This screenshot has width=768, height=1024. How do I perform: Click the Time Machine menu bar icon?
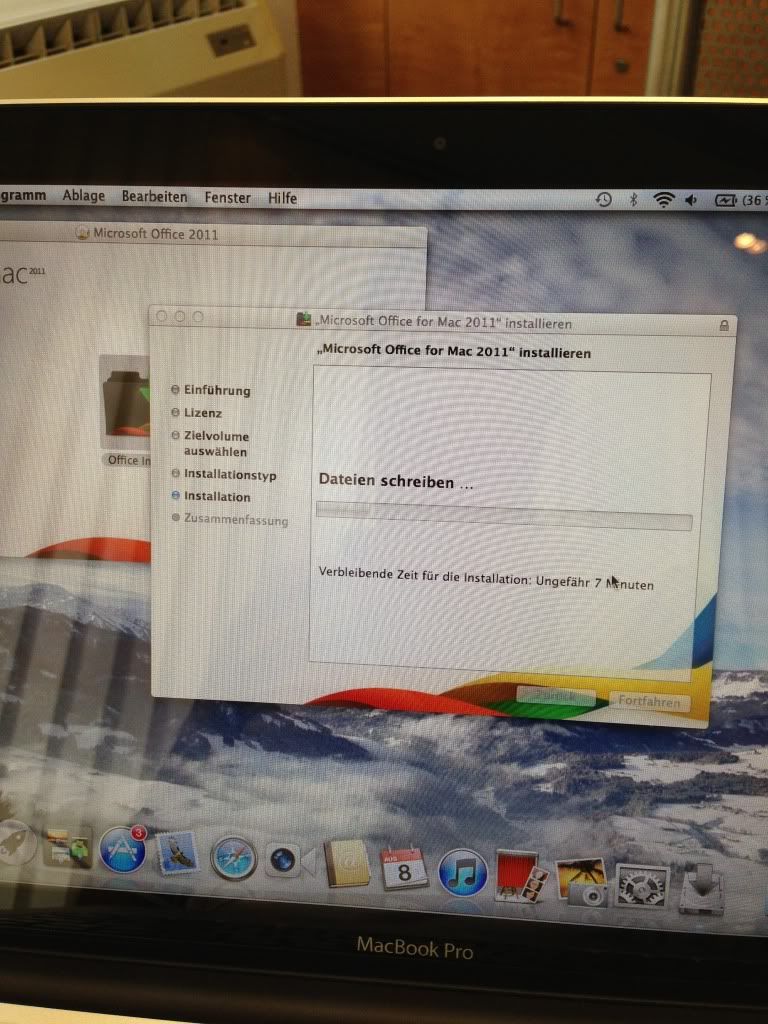[603, 199]
